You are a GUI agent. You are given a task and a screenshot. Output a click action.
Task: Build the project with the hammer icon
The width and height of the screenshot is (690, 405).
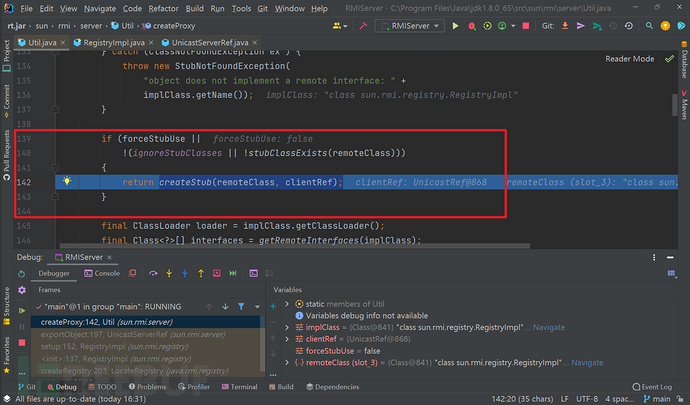tap(363, 26)
